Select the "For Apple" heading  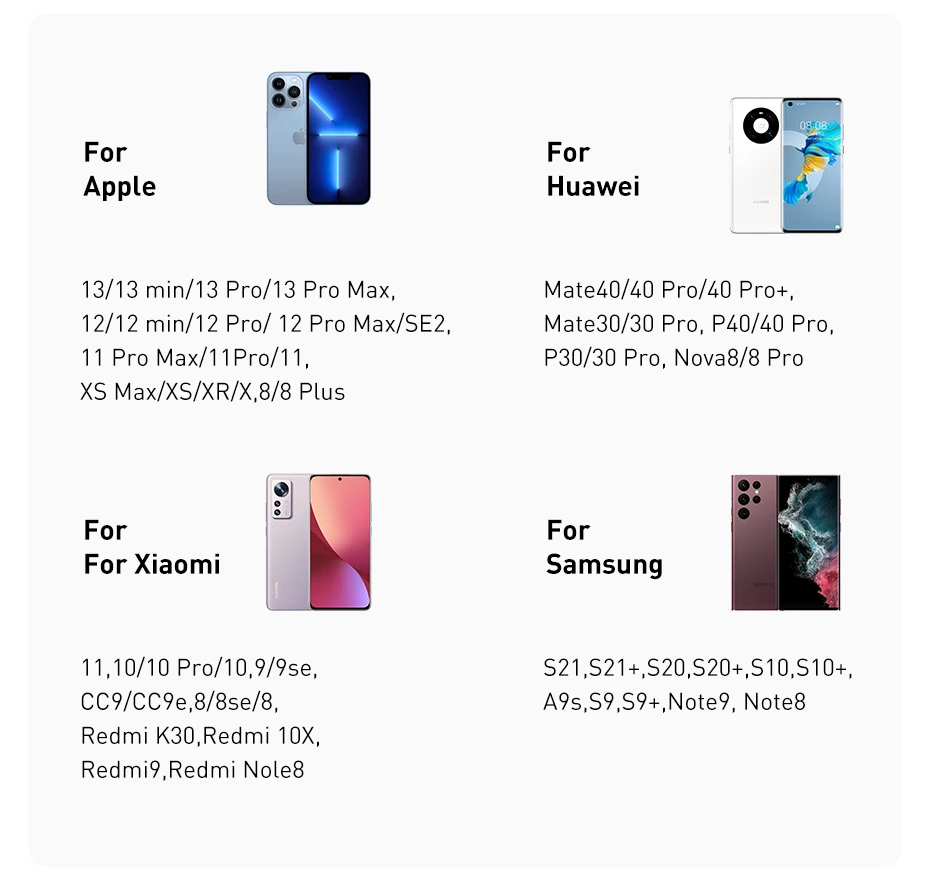[x=120, y=169]
